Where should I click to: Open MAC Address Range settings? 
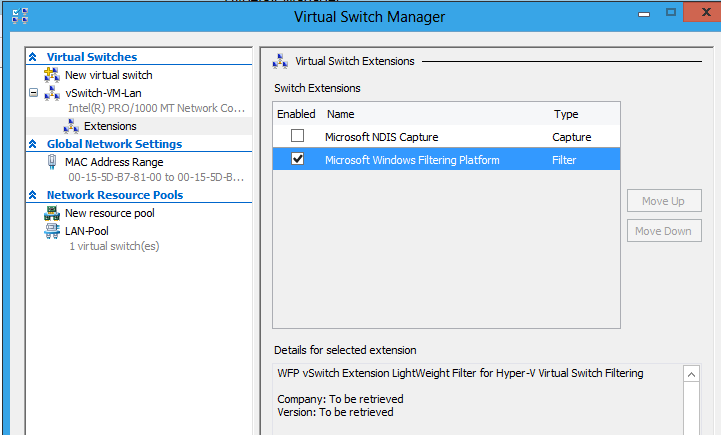pyautogui.click(x=114, y=162)
